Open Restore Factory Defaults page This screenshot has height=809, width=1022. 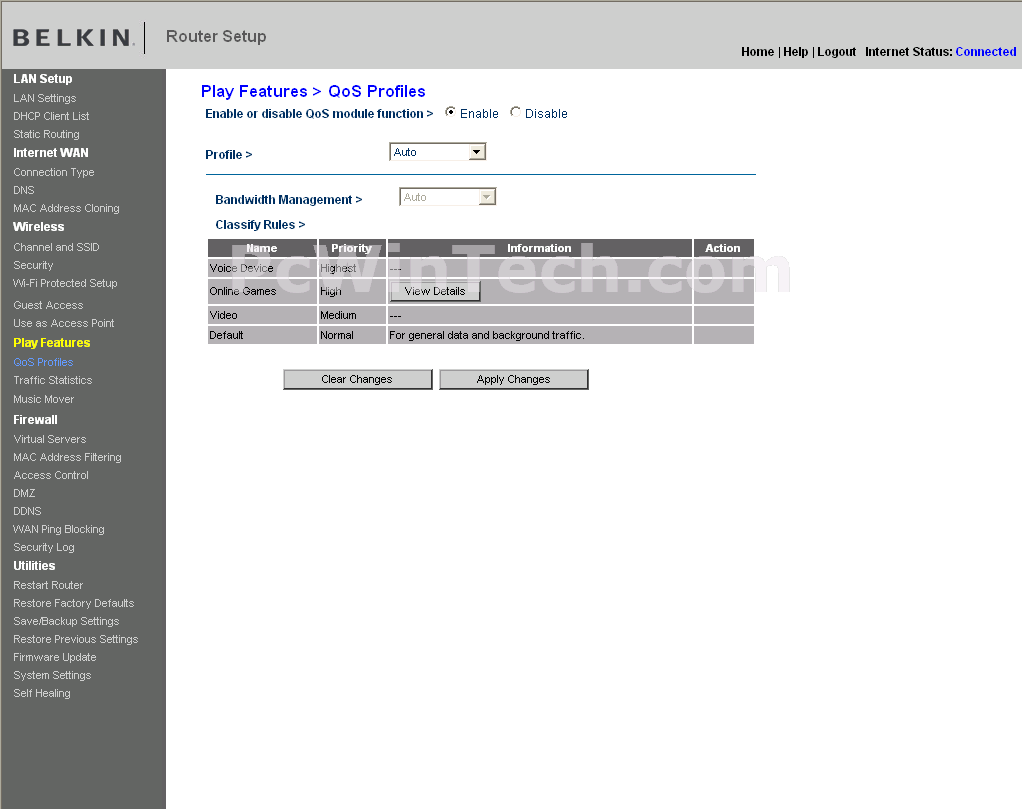pyautogui.click(x=74, y=604)
